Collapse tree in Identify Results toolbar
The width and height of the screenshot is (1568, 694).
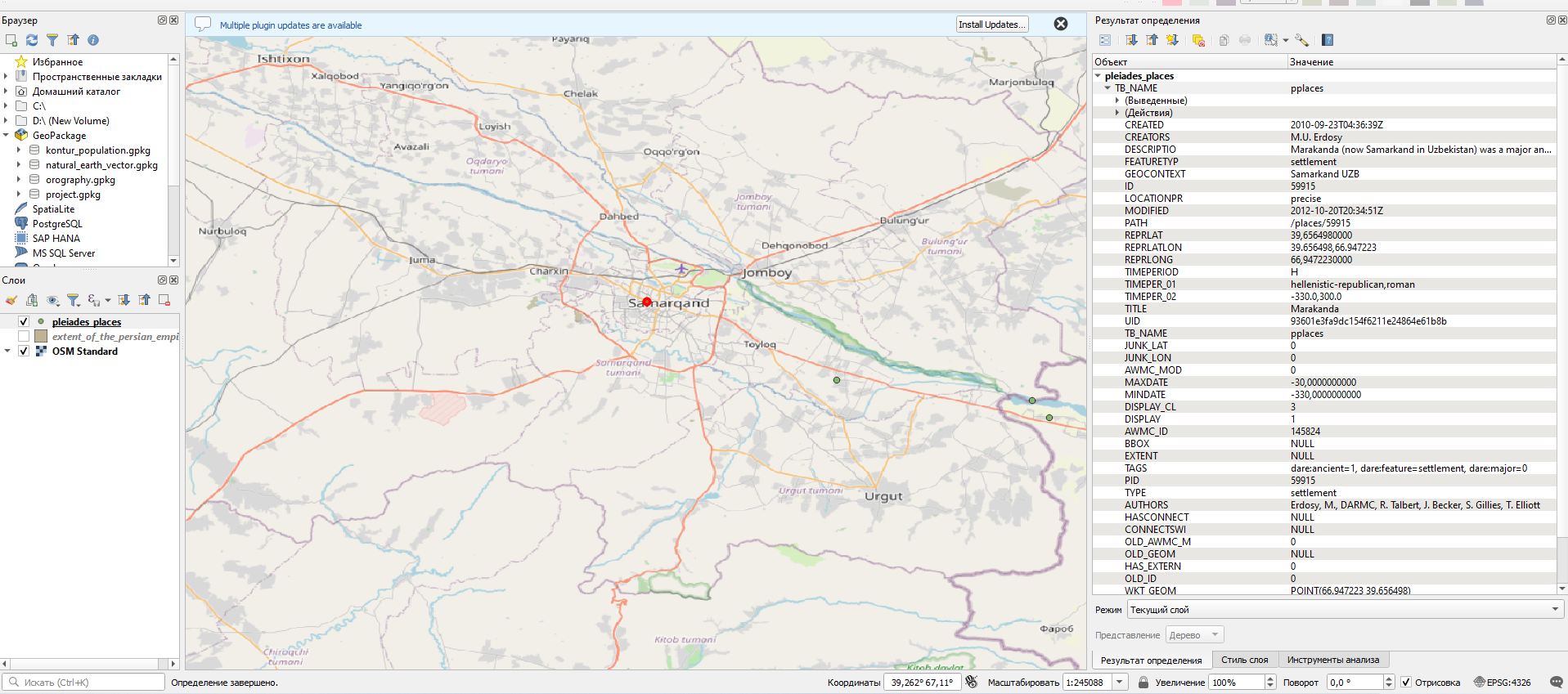click(1152, 40)
